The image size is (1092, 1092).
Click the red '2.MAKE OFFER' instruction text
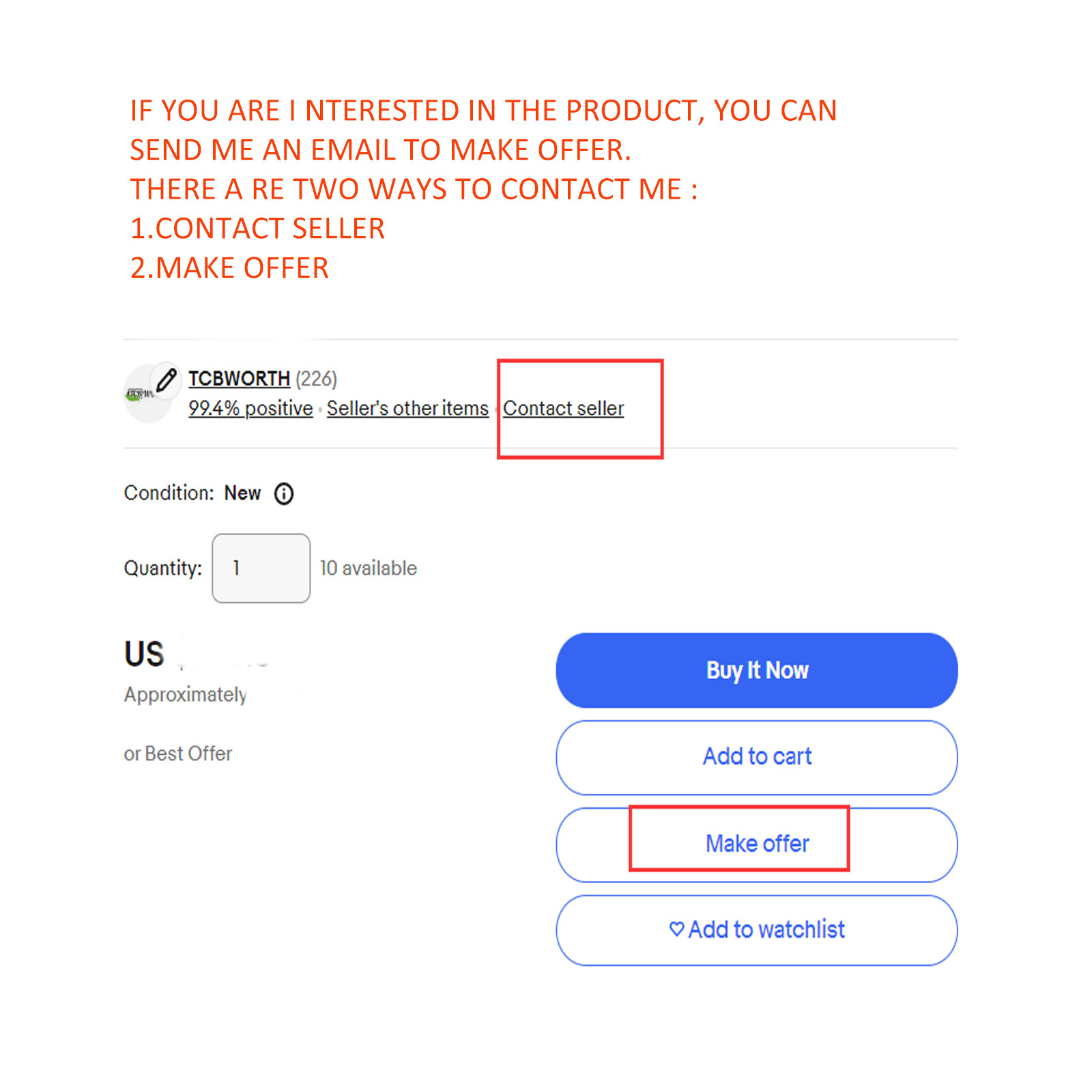click(x=229, y=268)
